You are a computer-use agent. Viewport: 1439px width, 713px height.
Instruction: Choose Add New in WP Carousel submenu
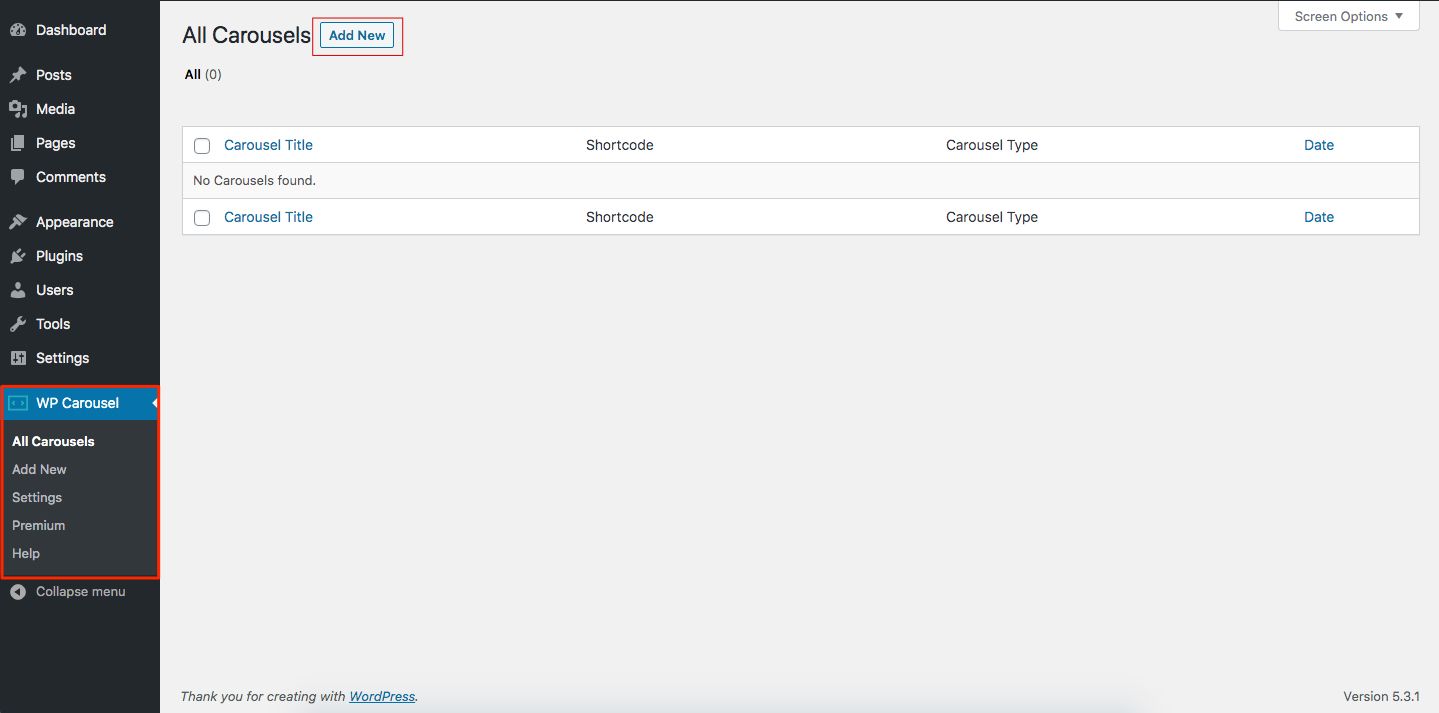tap(39, 469)
